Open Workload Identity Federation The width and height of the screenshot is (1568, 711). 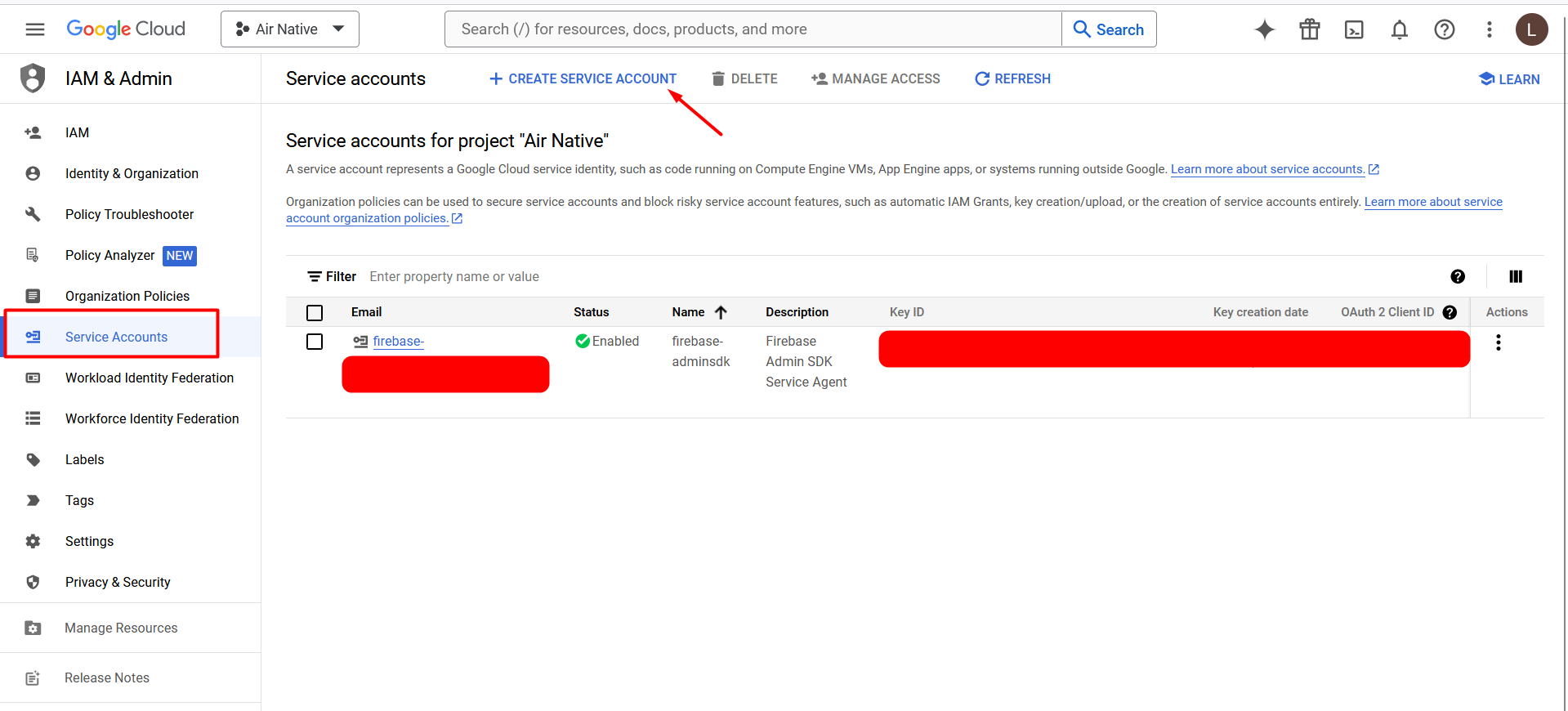coord(150,378)
